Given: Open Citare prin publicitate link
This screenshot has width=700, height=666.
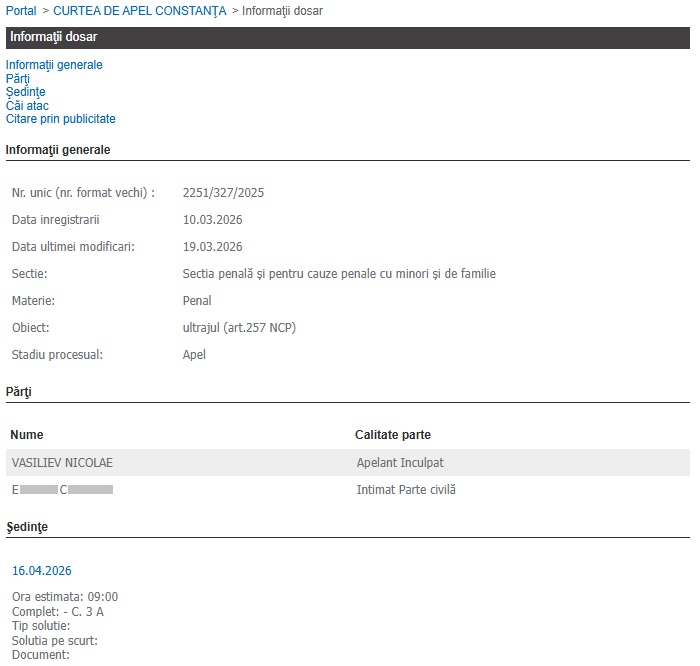Looking at the screenshot, I should click(60, 119).
